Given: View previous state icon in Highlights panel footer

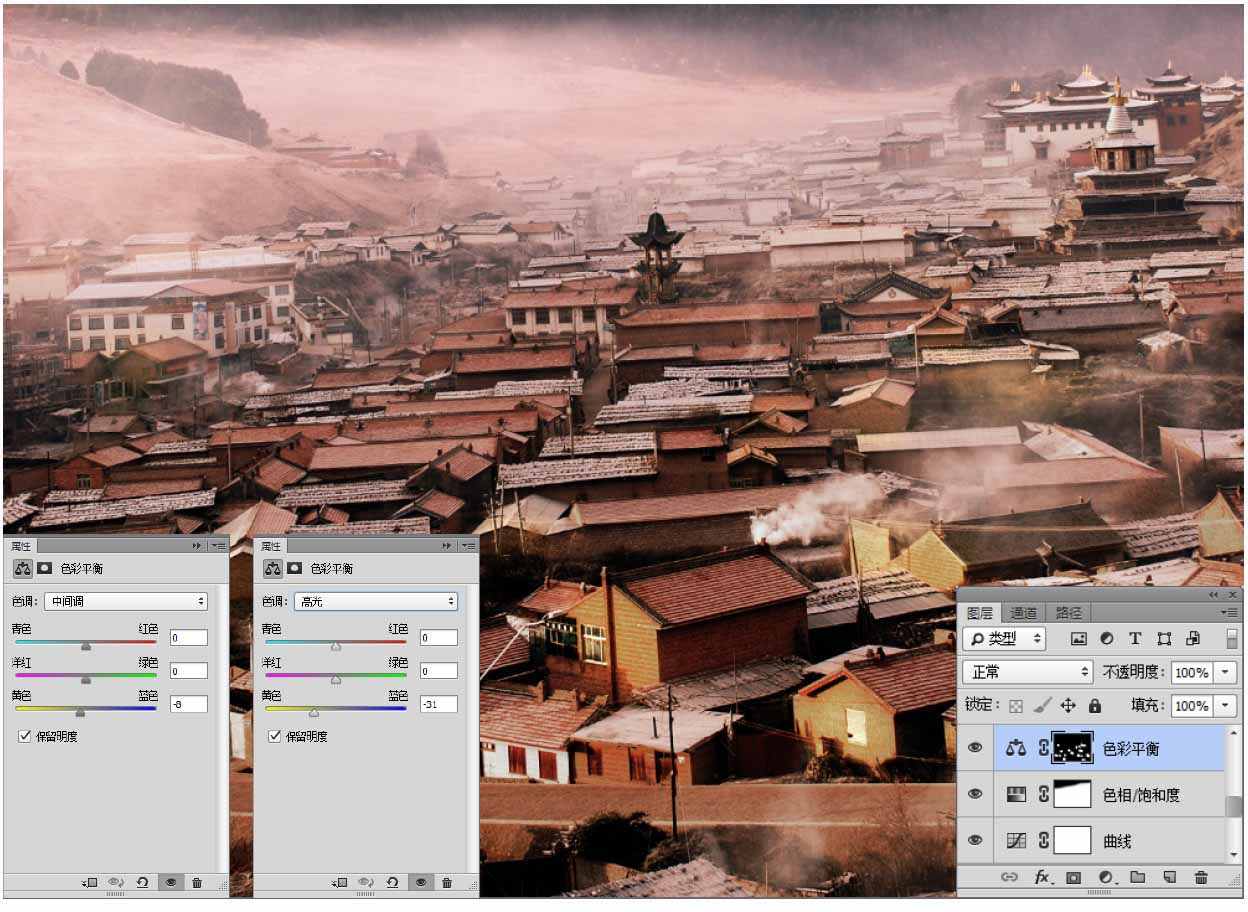Looking at the screenshot, I should click(366, 883).
